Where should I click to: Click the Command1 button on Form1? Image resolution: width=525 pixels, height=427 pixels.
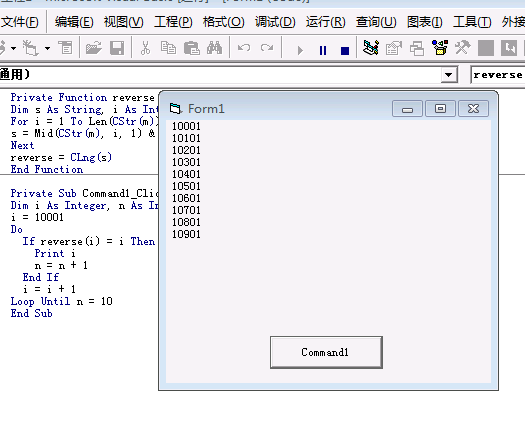tap(326, 352)
